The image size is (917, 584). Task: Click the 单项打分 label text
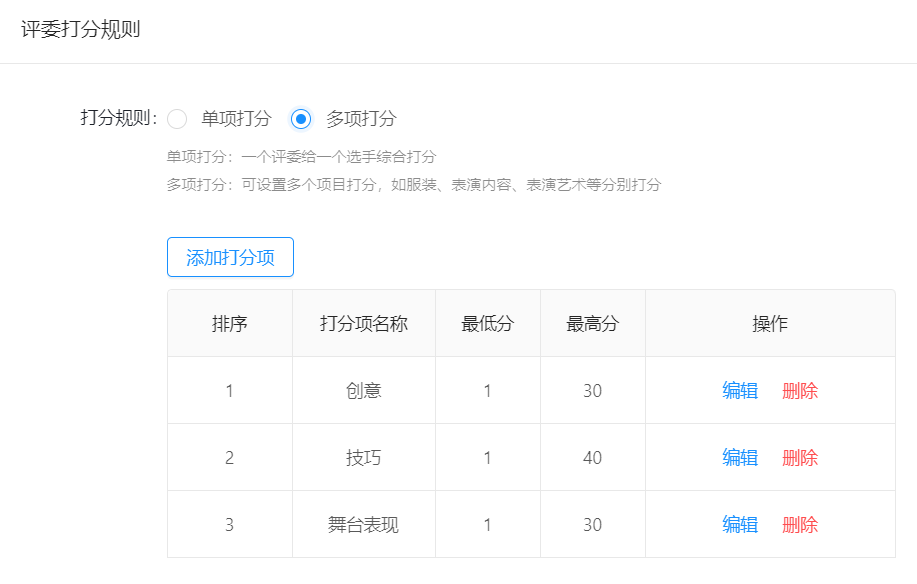(x=236, y=119)
